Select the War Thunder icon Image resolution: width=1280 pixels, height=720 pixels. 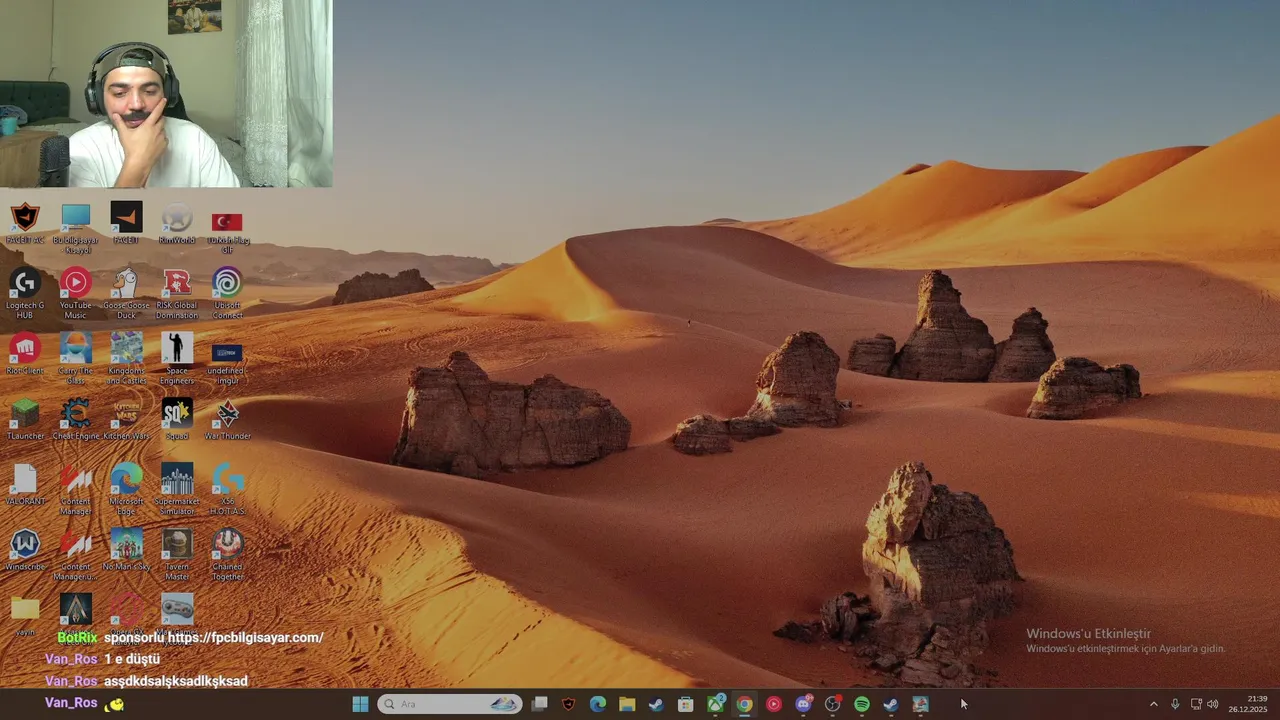click(227, 419)
